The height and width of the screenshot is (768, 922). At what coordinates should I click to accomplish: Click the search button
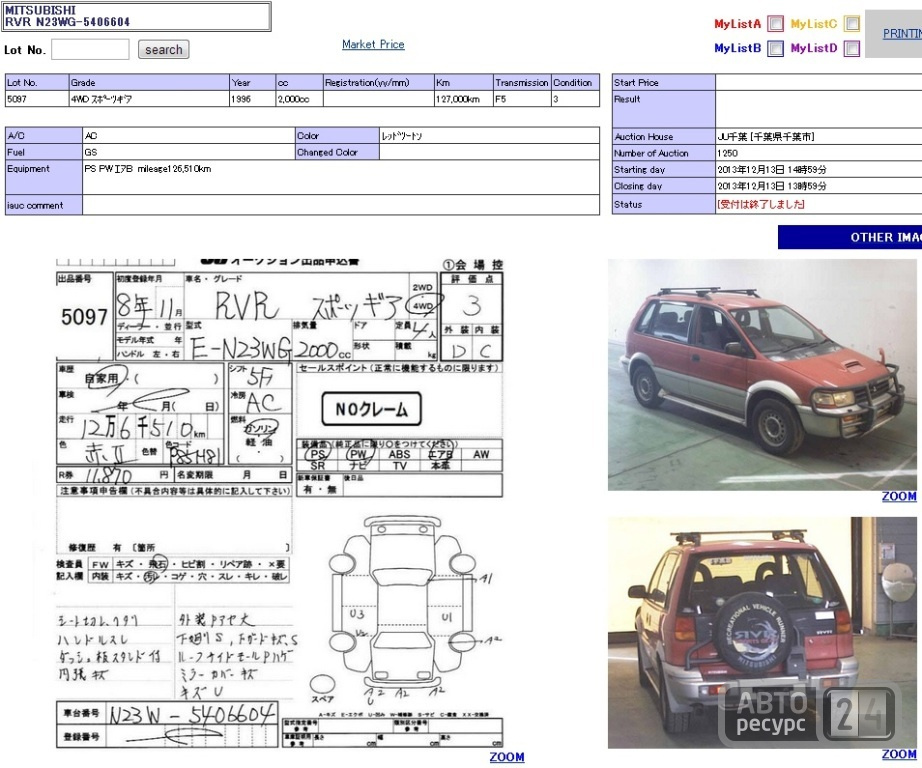click(x=163, y=49)
